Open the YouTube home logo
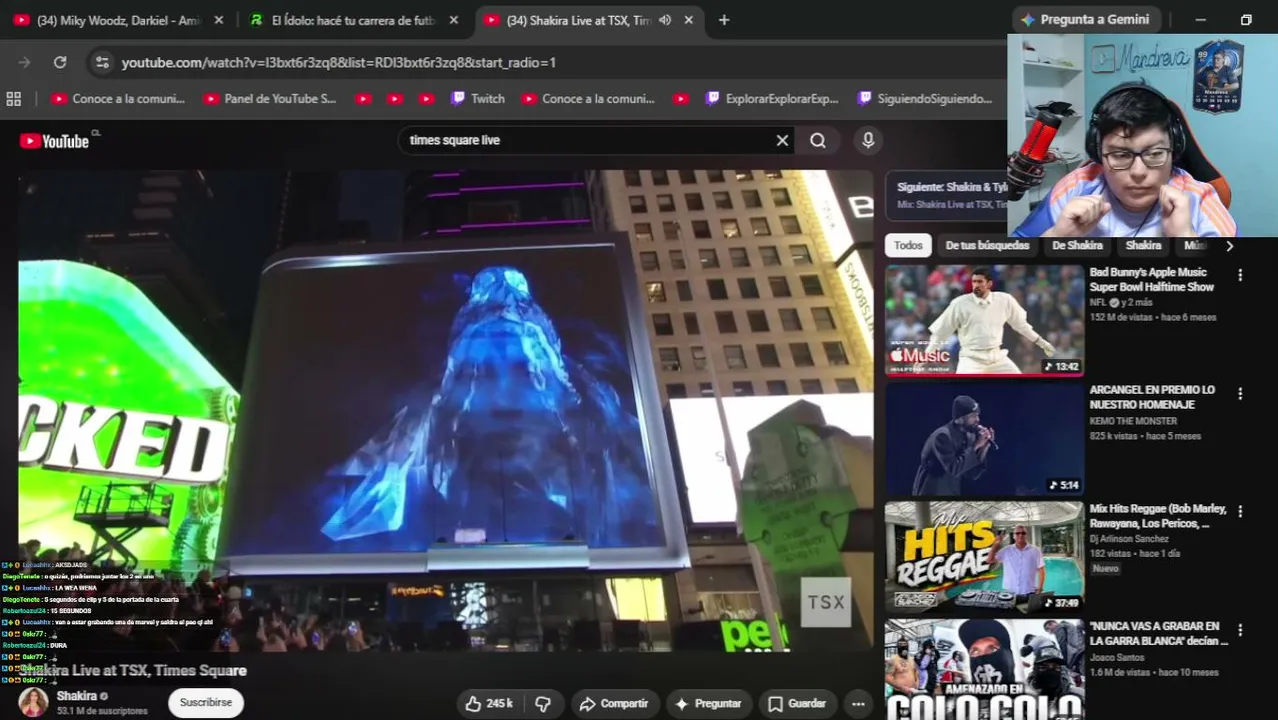 [x=55, y=141]
